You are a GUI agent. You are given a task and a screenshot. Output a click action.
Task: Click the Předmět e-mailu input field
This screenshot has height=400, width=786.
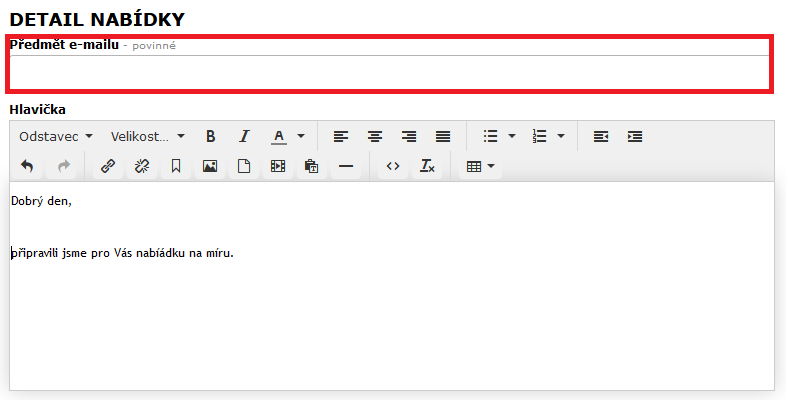coord(390,72)
